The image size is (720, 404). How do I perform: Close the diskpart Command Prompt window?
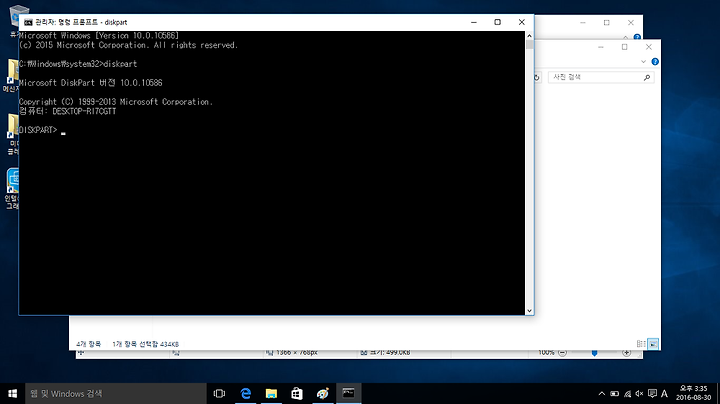pyautogui.click(x=522, y=22)
